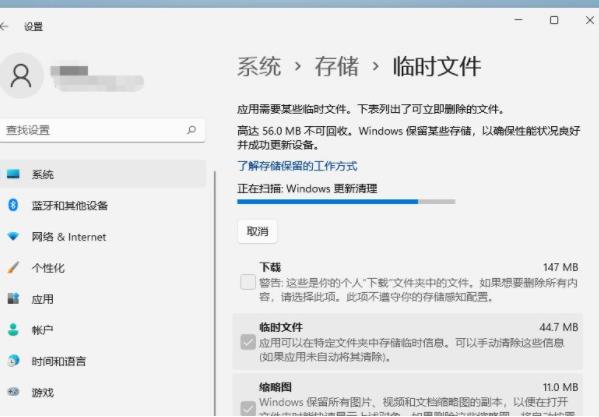Click the search magnifier icon

tap(191, 130)
